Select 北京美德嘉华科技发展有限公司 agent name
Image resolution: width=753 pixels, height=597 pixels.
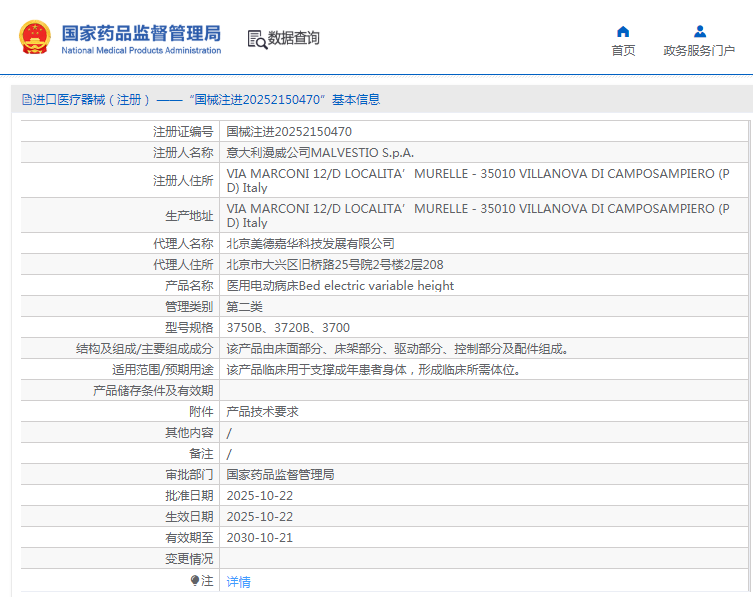pyautogui.click(x=310, y=244)
